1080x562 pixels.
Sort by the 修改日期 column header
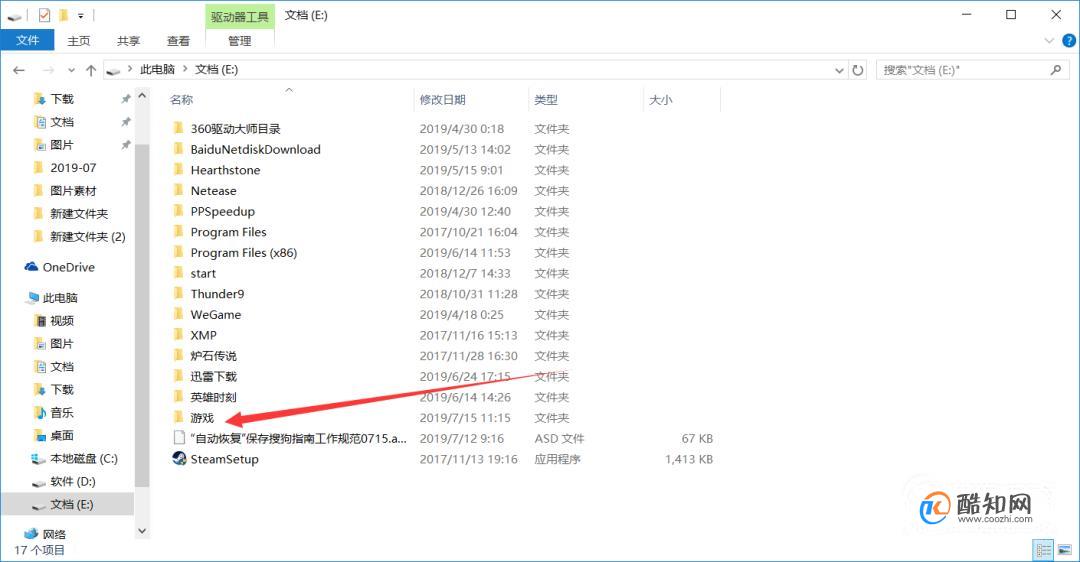[443, 100]
